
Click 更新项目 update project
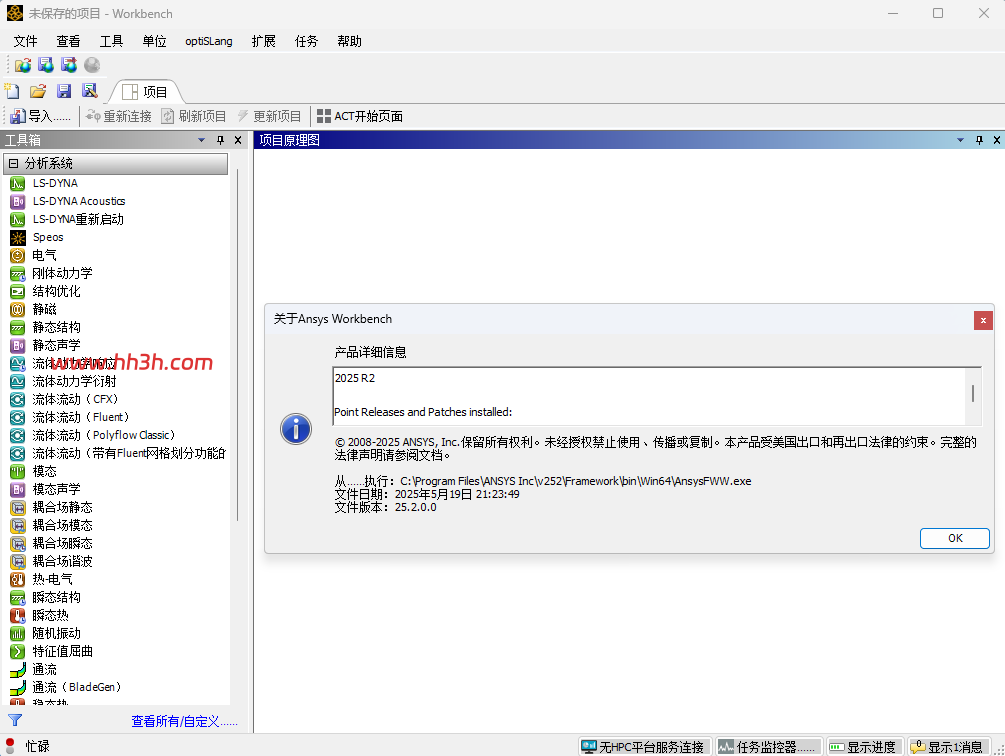[269, 116]
